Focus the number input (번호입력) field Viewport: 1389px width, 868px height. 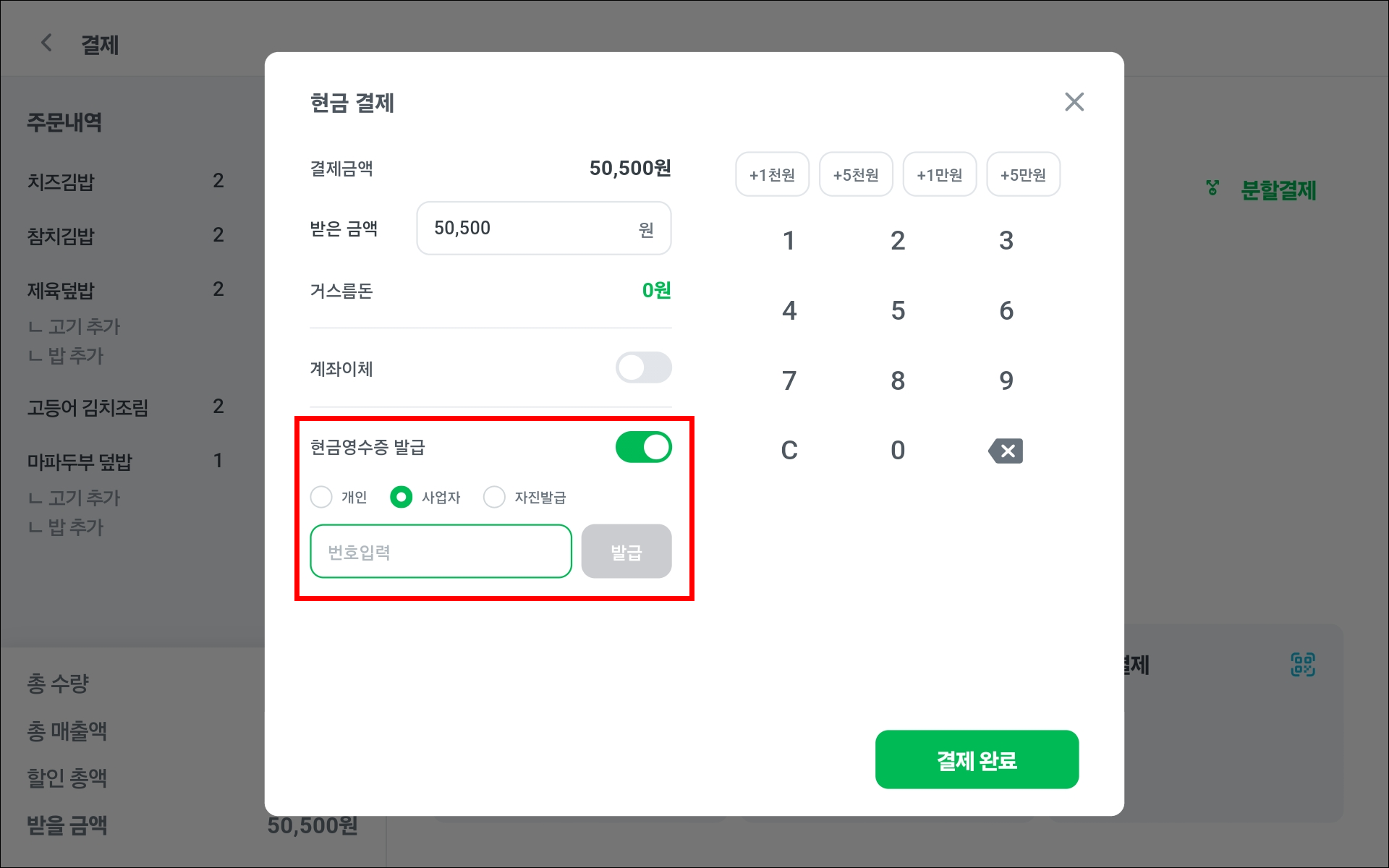(441, 551)
